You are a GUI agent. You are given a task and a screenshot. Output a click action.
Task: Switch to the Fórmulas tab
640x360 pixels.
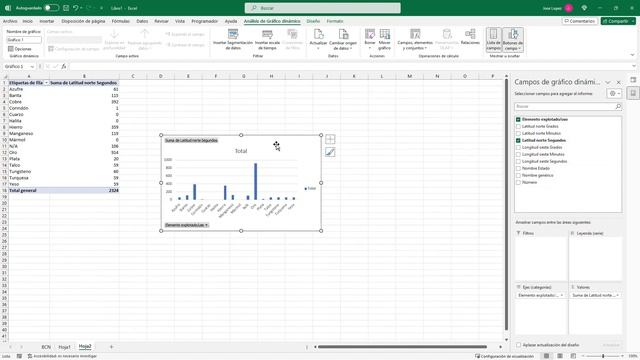tap(120, 21)
